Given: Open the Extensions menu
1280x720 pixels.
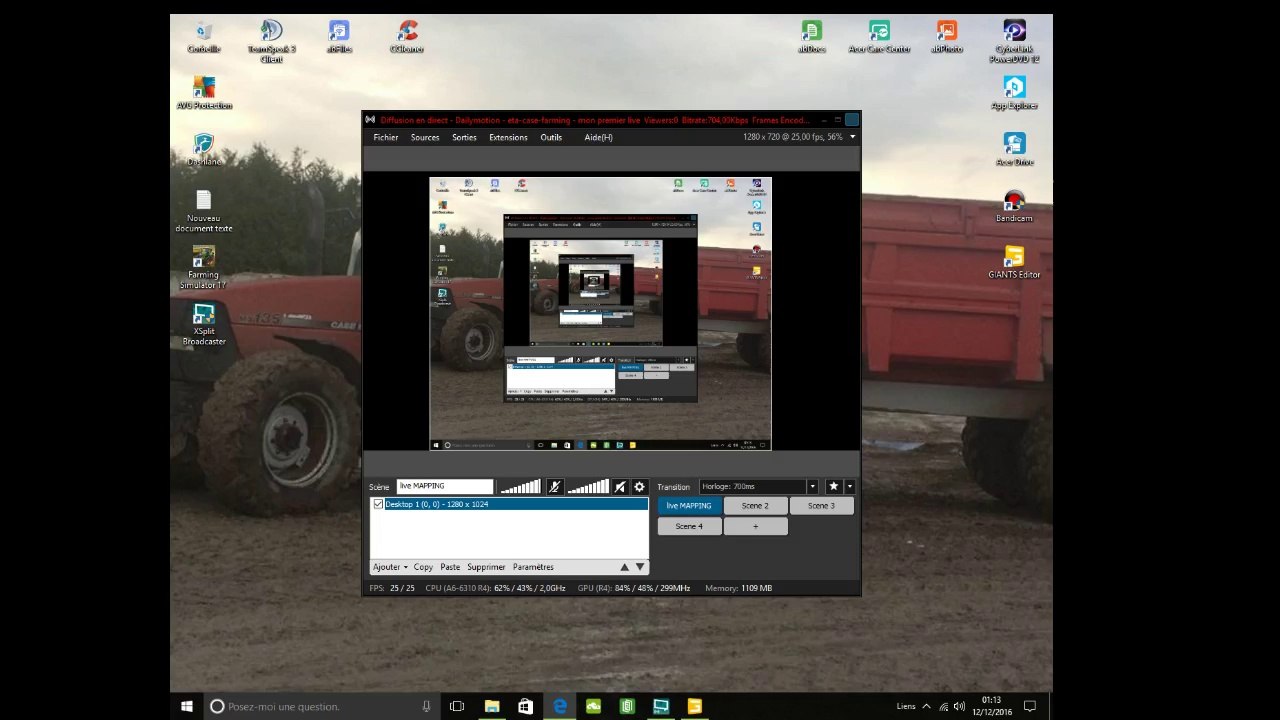Looking at the screenshot, I should point(508,137).
